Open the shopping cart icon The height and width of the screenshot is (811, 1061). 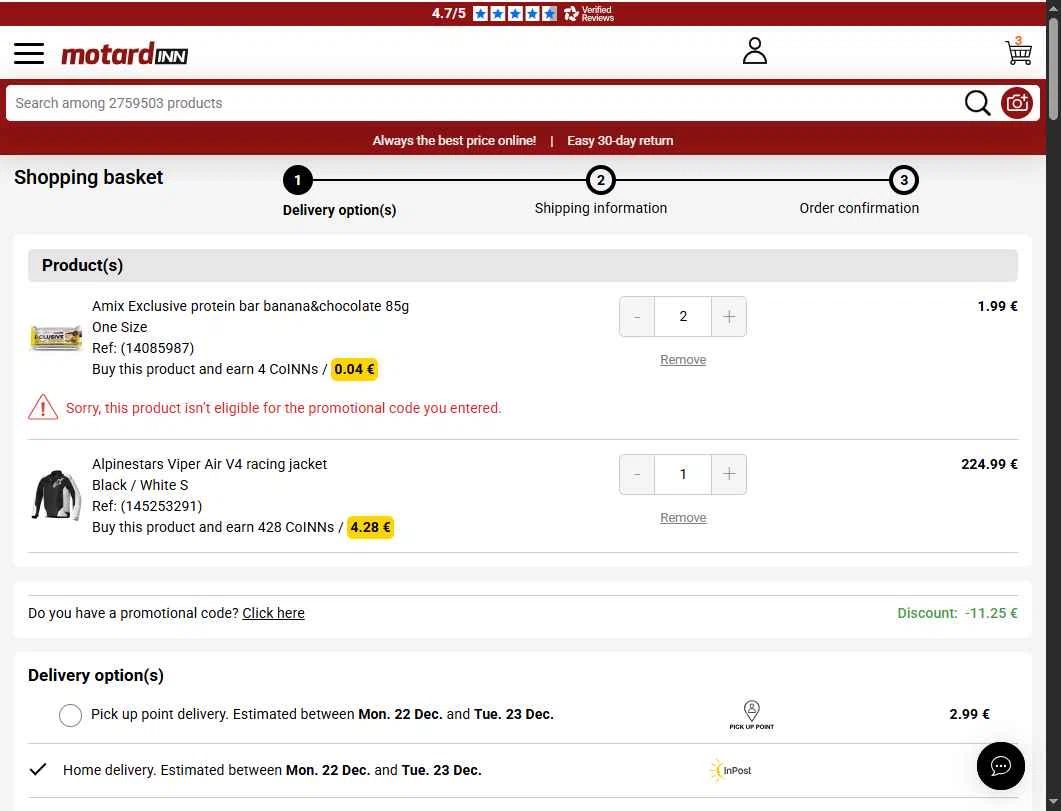pyautogui.click(x=1018, y=51)
